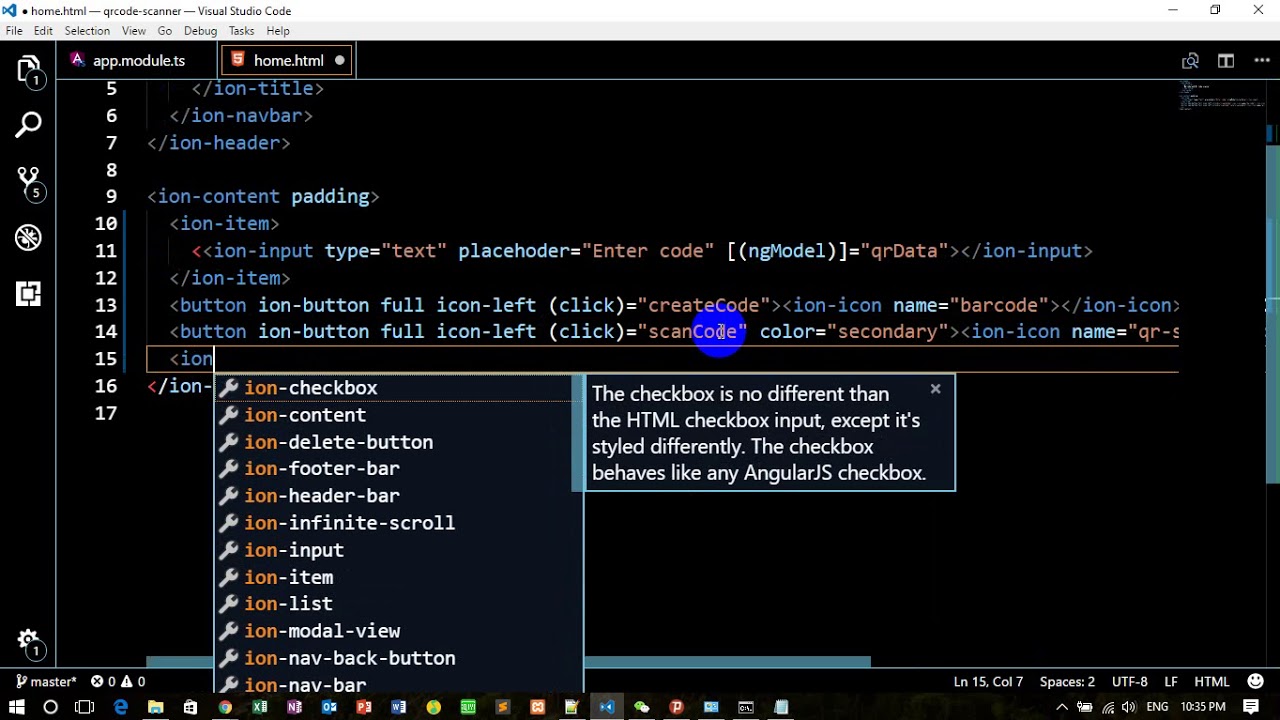Open the Windows Start menu

point(16,707)
